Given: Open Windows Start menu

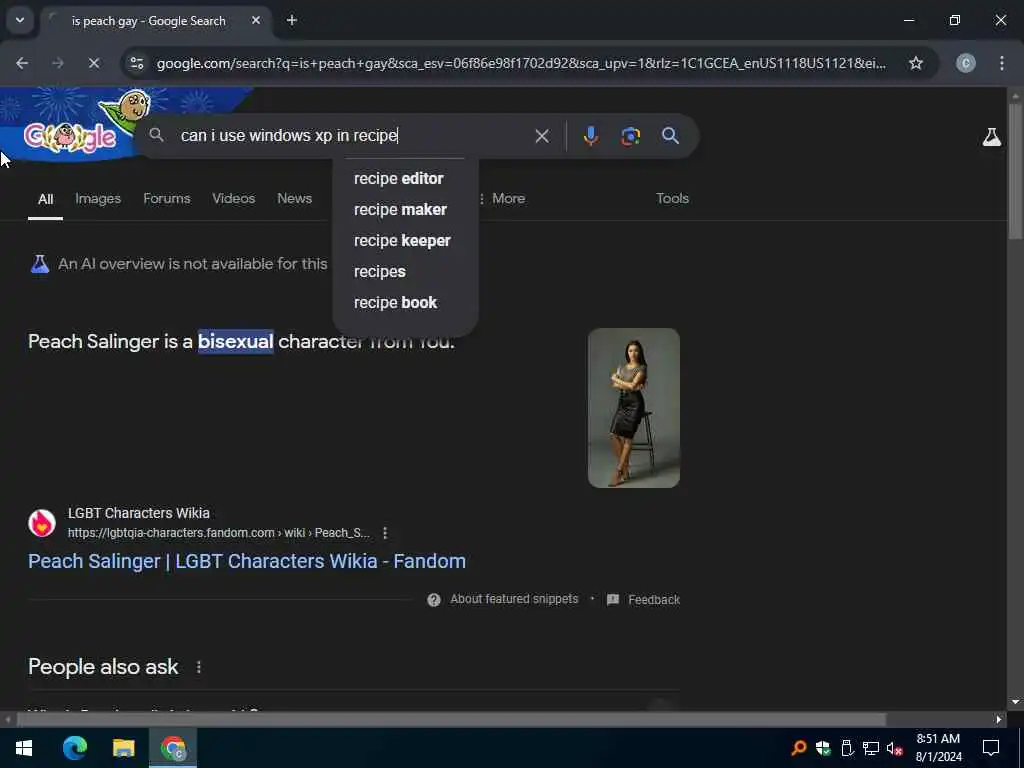Looking at the screenshot, I should [x=24, y=748].
